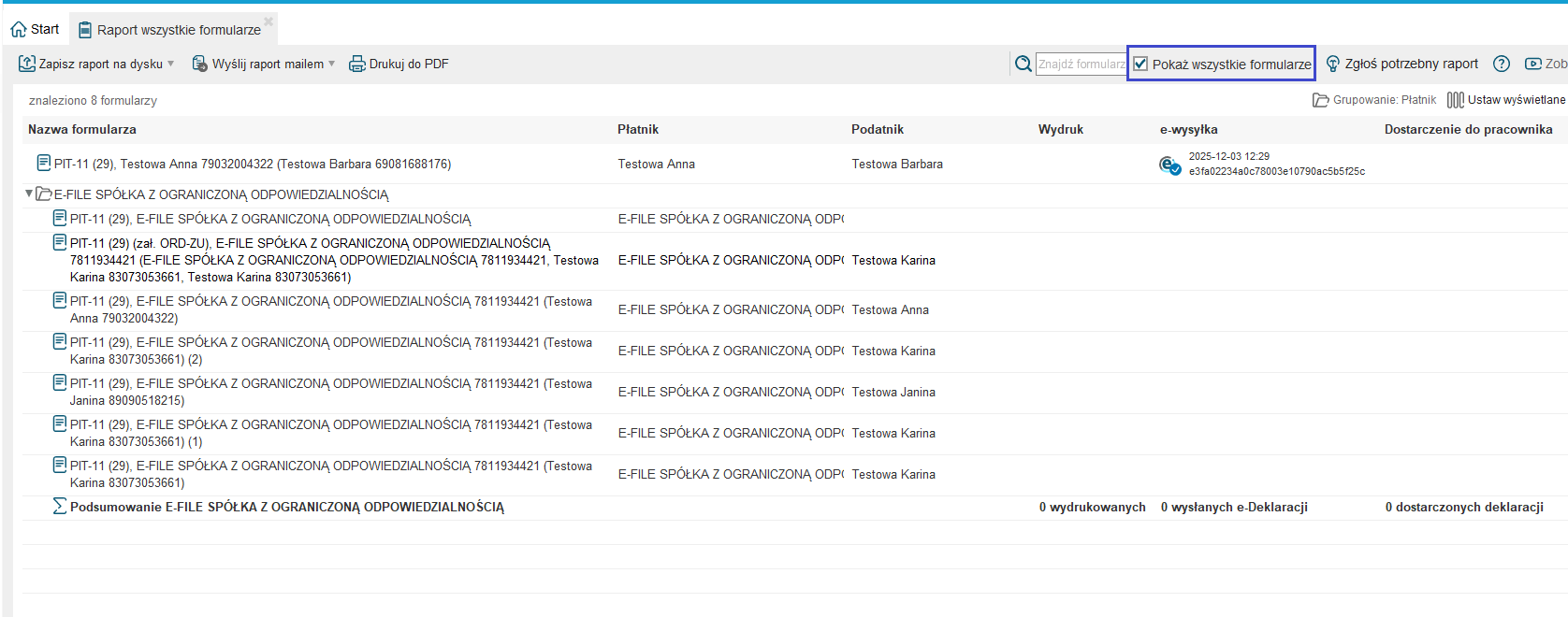Click the Podatnik column header

878,129
